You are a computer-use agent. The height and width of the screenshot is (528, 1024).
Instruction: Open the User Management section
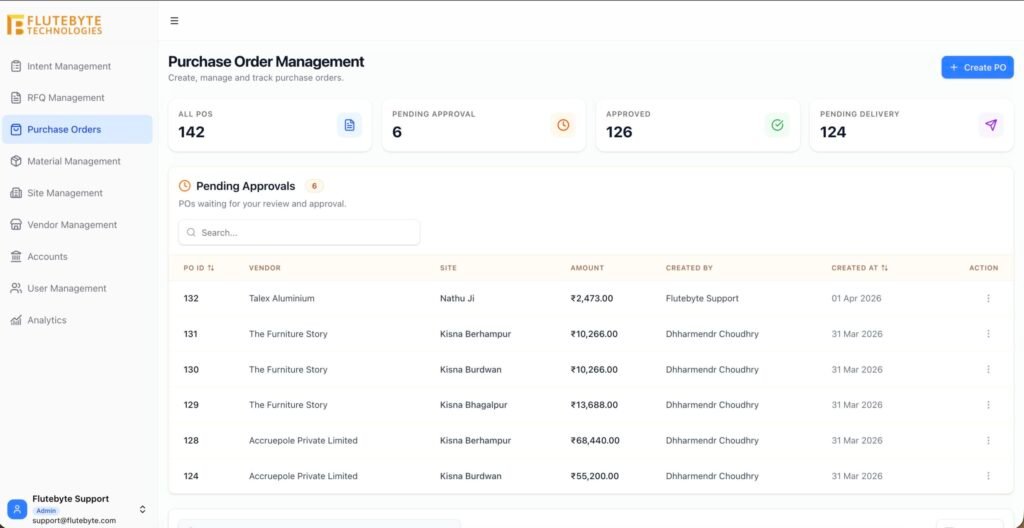point(77,288)
